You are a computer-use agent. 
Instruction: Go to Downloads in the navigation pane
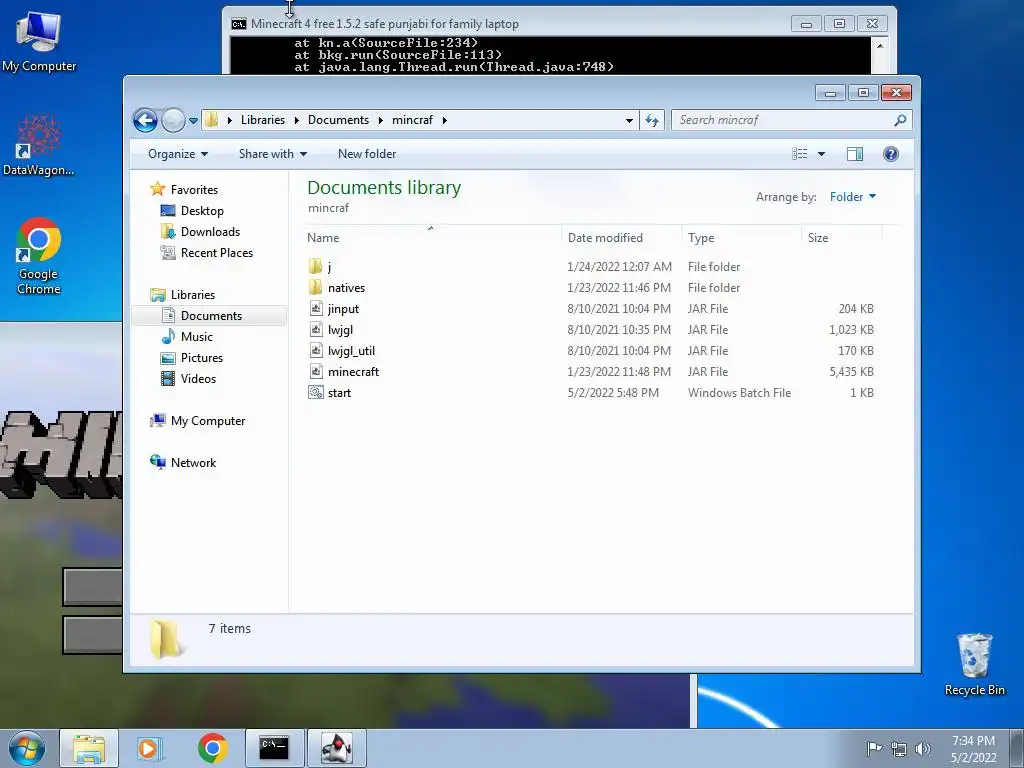click(200, 232)
